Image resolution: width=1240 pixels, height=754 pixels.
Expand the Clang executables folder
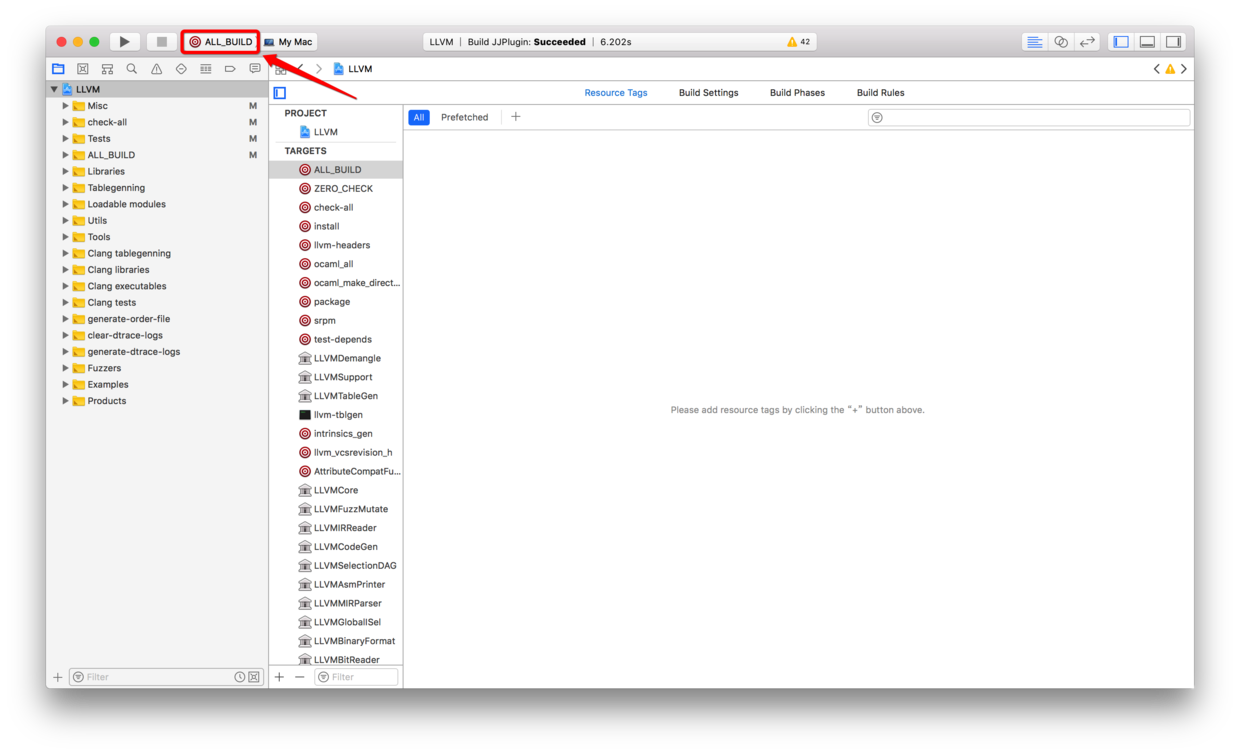pos(66,286)
